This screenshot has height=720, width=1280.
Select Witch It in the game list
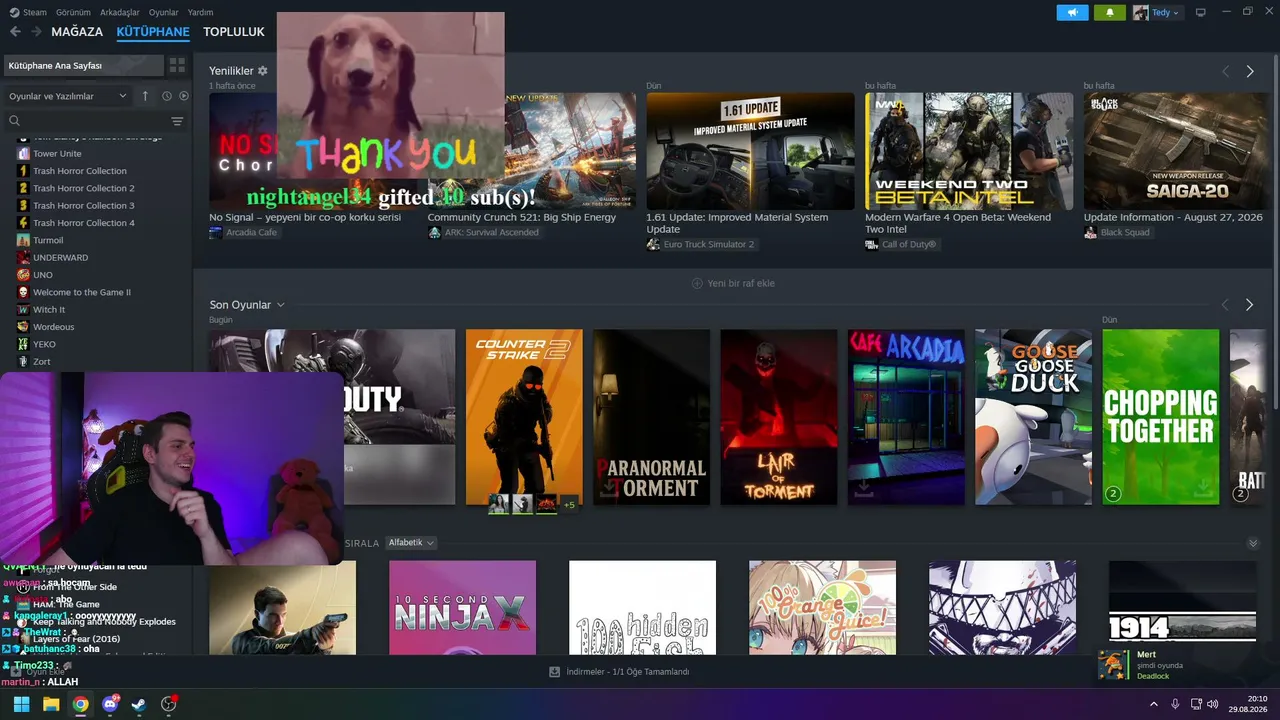pos(49,310)
